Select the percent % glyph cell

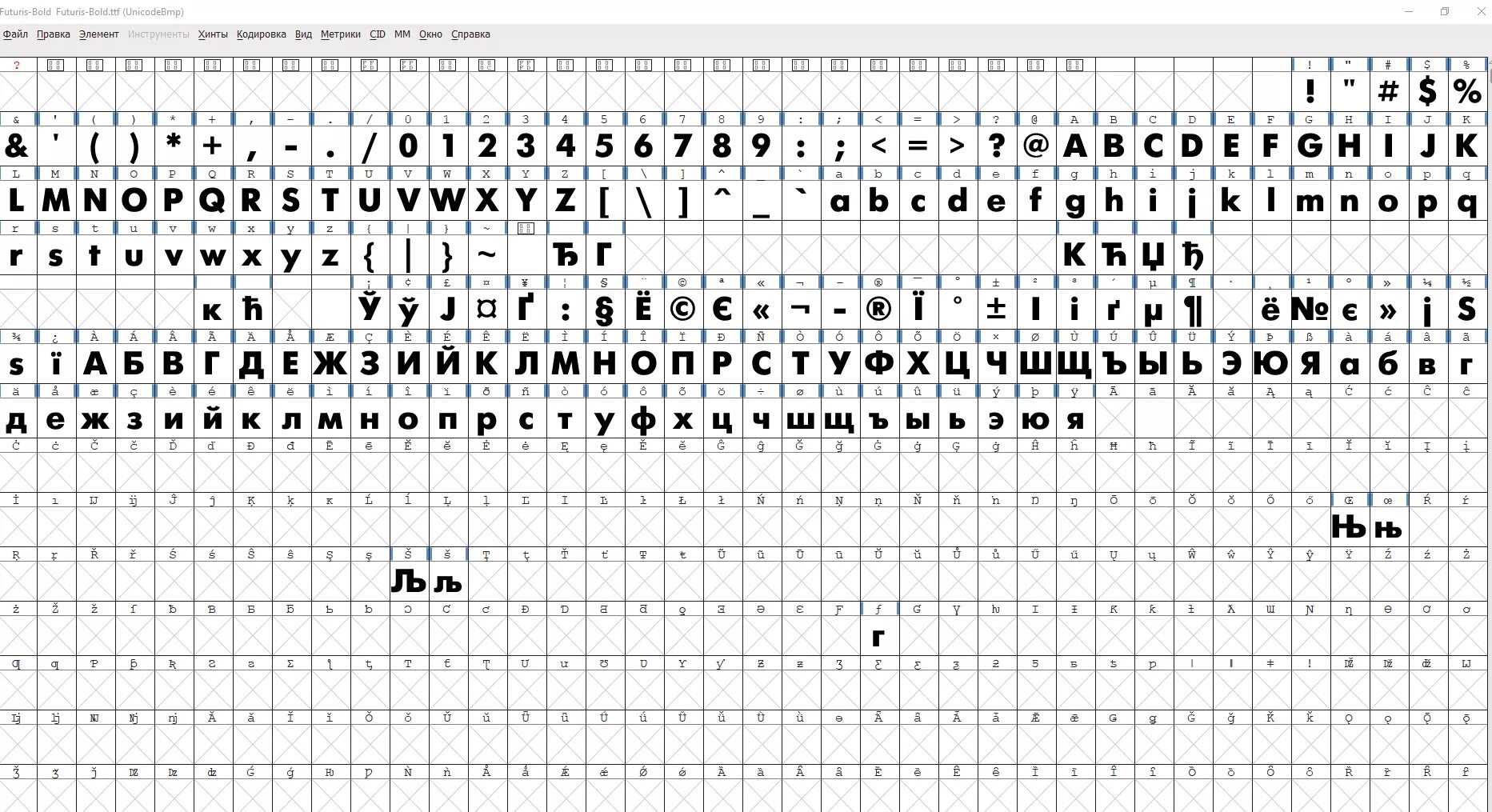[1467, 91]
